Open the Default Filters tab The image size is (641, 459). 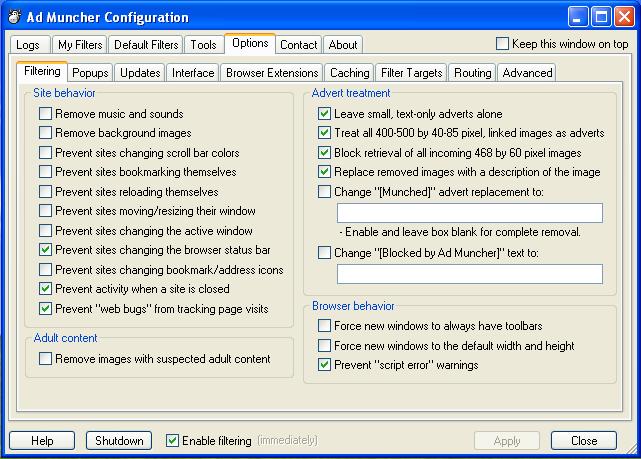146,45
